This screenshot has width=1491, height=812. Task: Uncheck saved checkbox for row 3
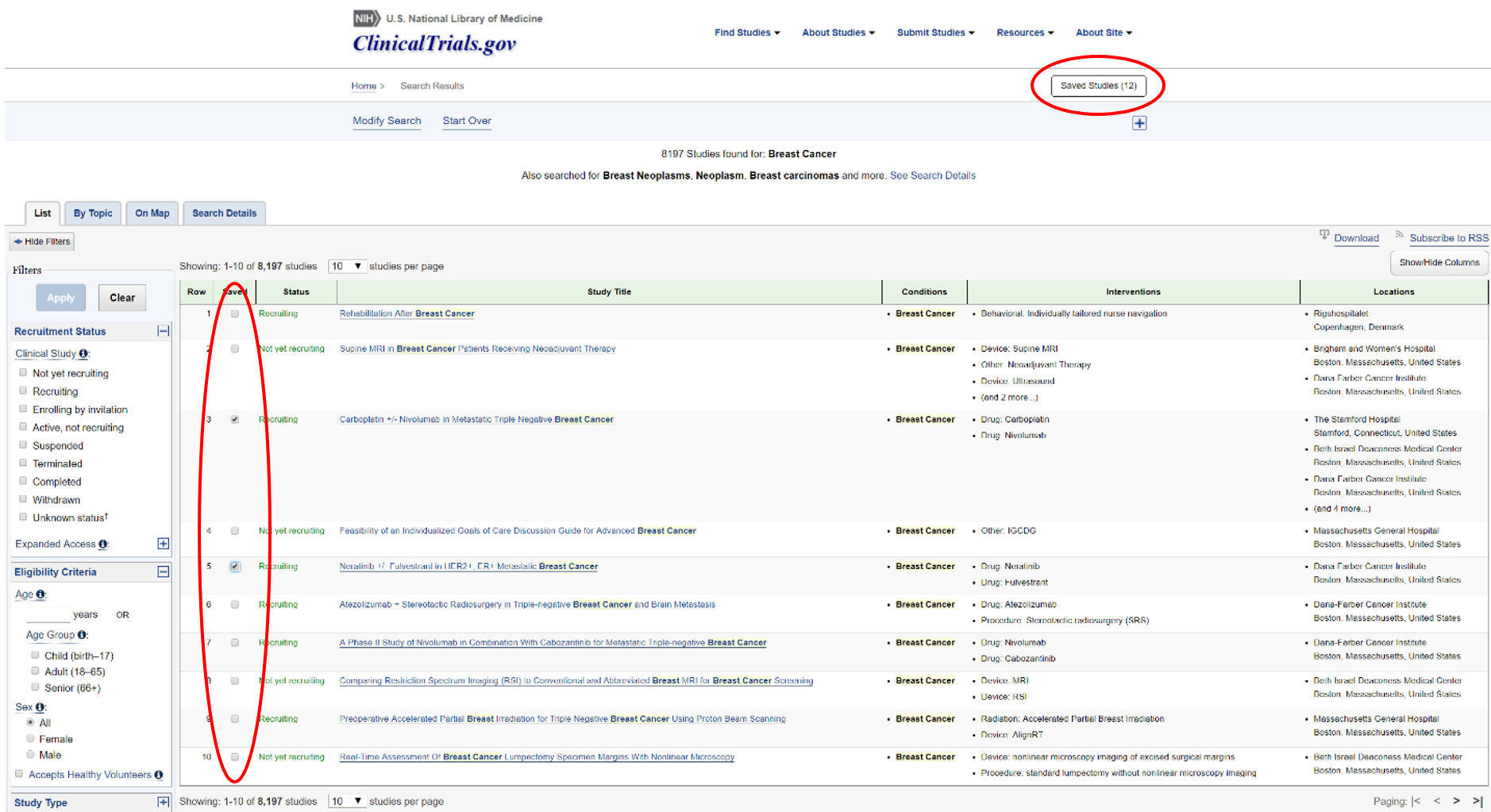coord(234,419)
